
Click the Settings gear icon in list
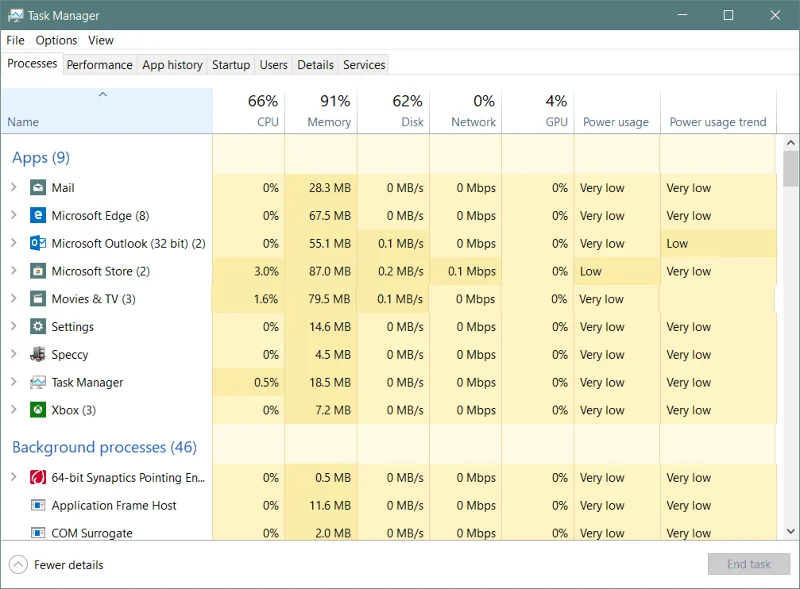[x=38, y=327]
